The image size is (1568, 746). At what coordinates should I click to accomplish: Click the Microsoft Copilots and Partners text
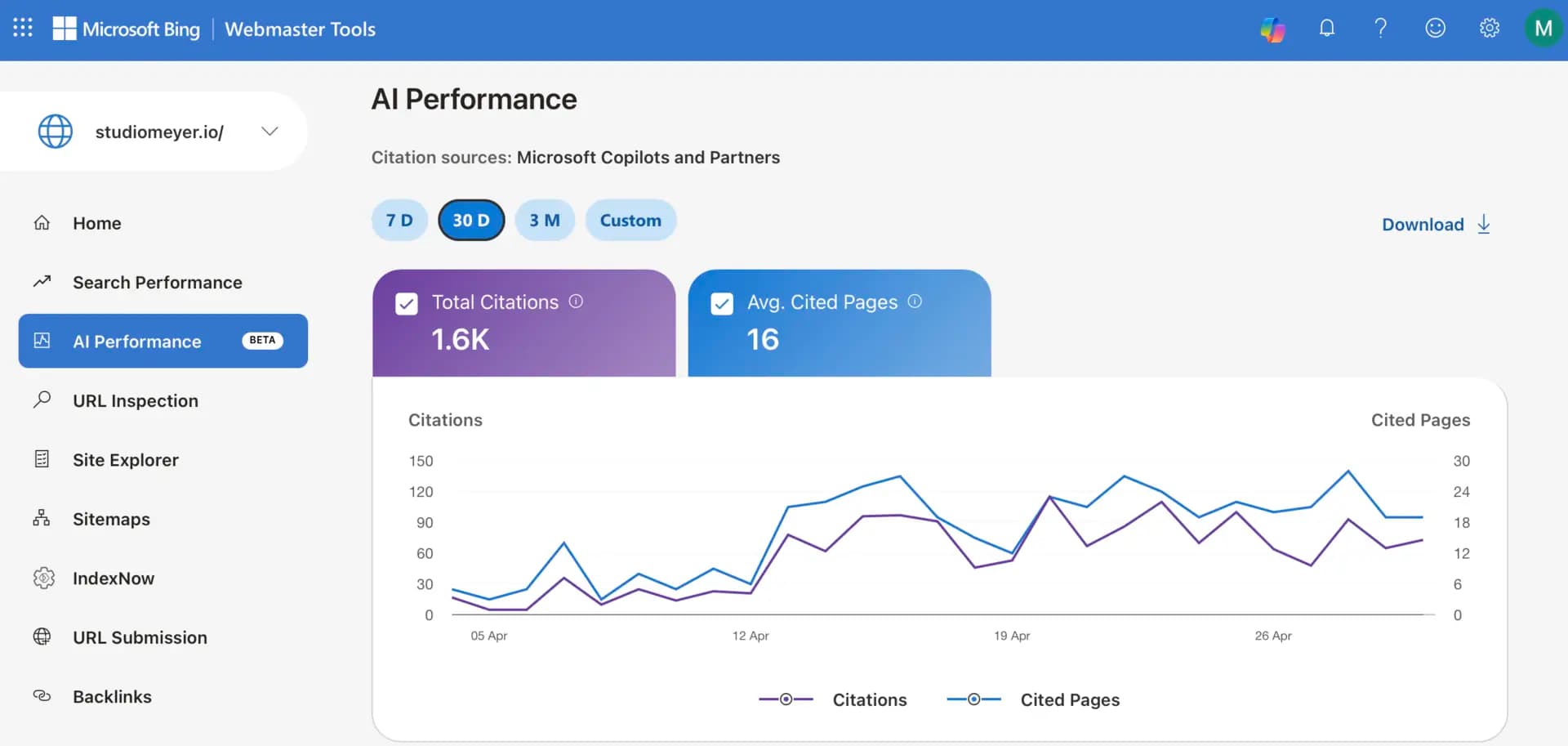(x=648, y=157)
